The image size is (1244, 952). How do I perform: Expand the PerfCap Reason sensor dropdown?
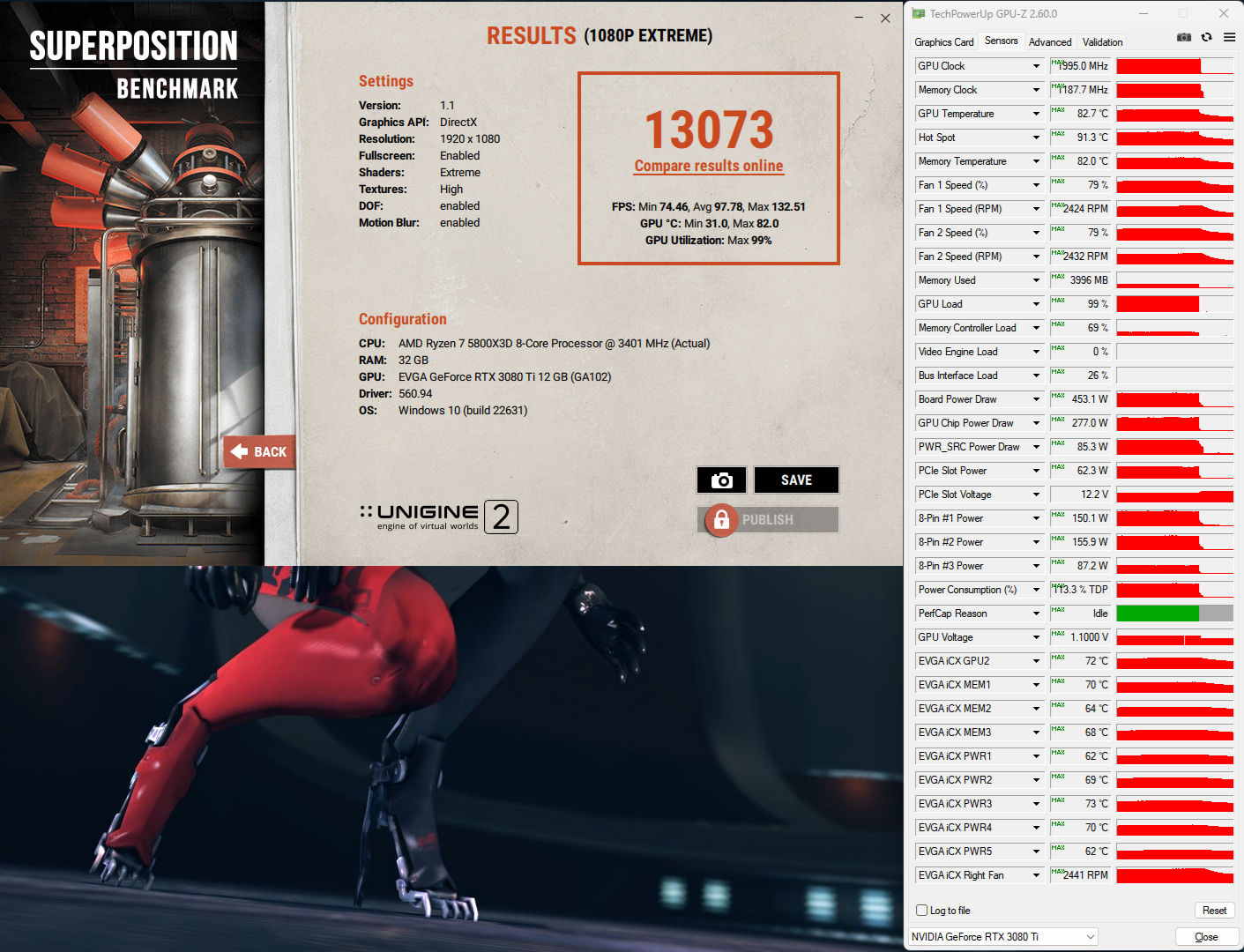click(1037, 614)
